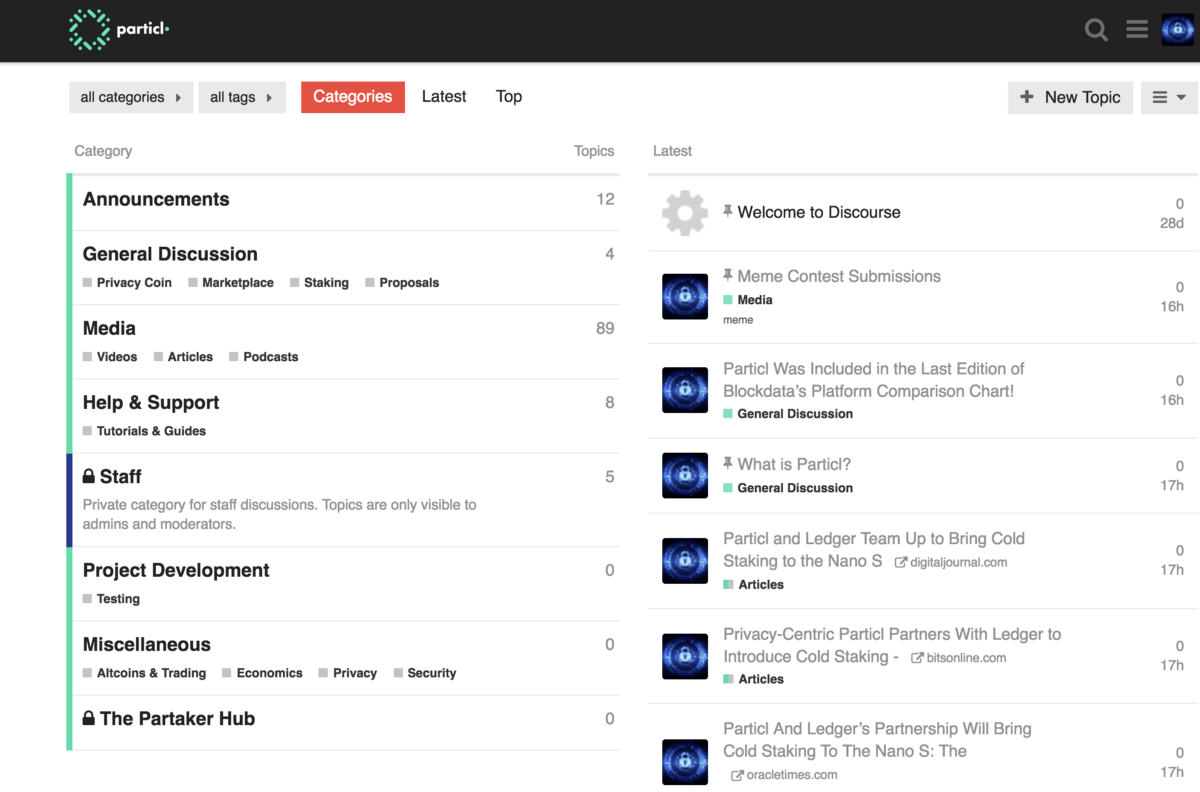Switch to the Latest tab
Screen dimensions: 1200x792
point(444,97)
